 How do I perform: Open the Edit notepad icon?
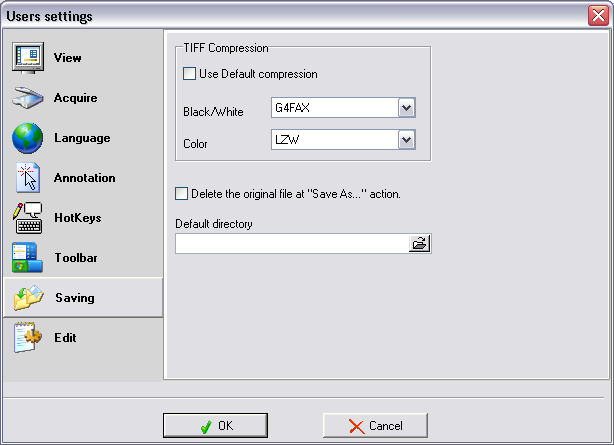tap(27, 338)
